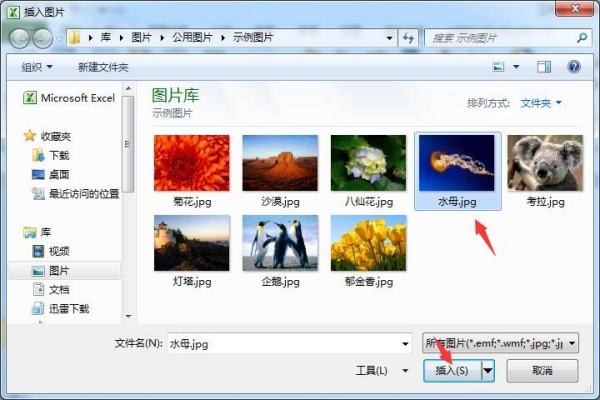Open the 组织 dropdown menu
Image resolution: width=600 pixels, height=400 pixels.
click(37, 67)
